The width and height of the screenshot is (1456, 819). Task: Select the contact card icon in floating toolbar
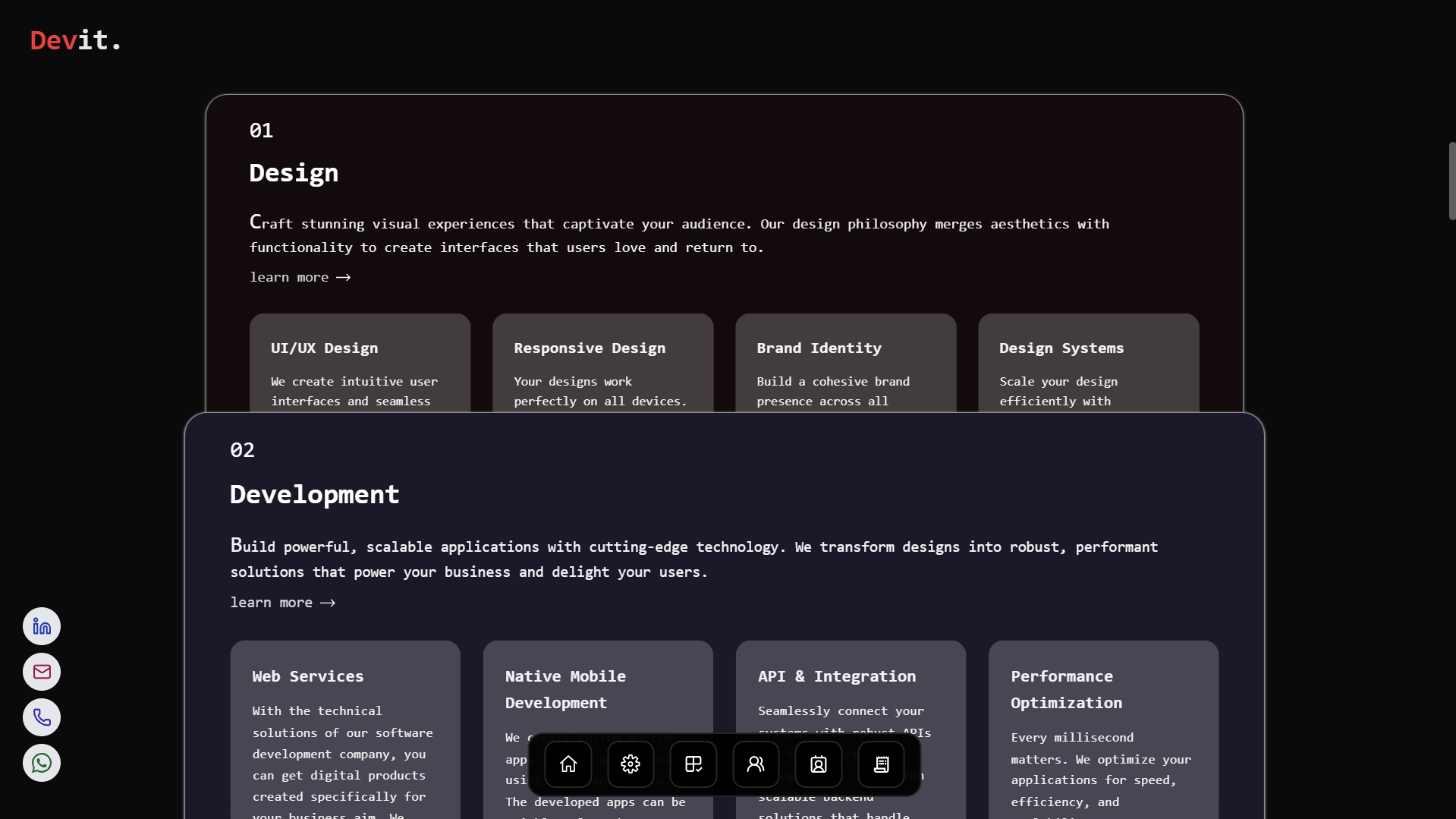817,764
